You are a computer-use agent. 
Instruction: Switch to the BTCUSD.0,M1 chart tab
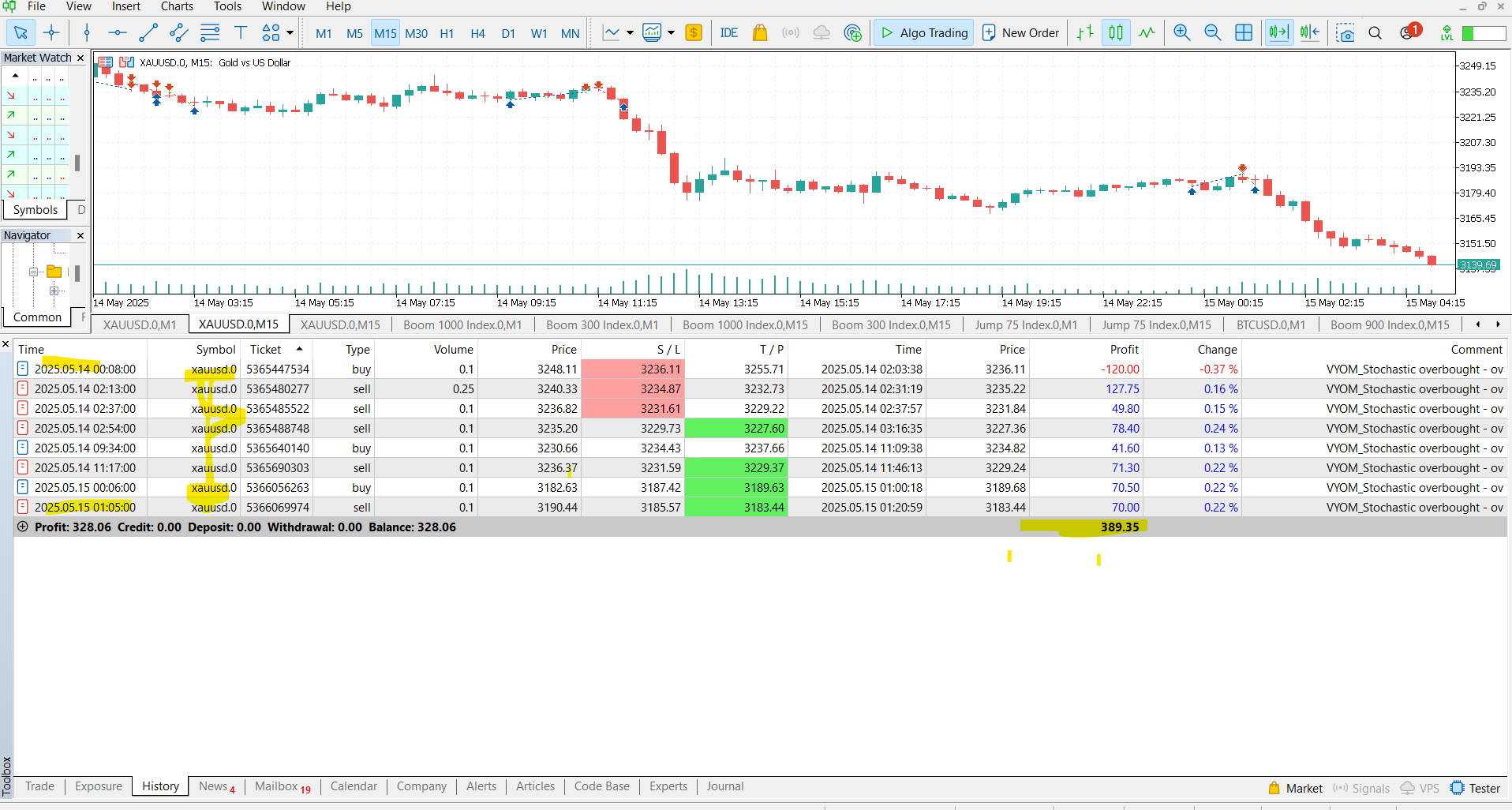(1271, 324)
